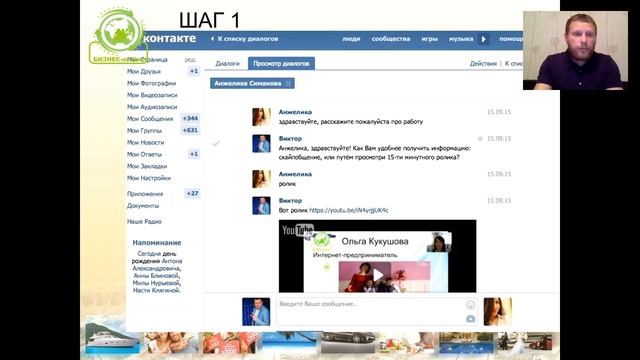This screenshot has width=640, height=360.
Task: Click the music play arrow icon in header
Action: [483, 39]
